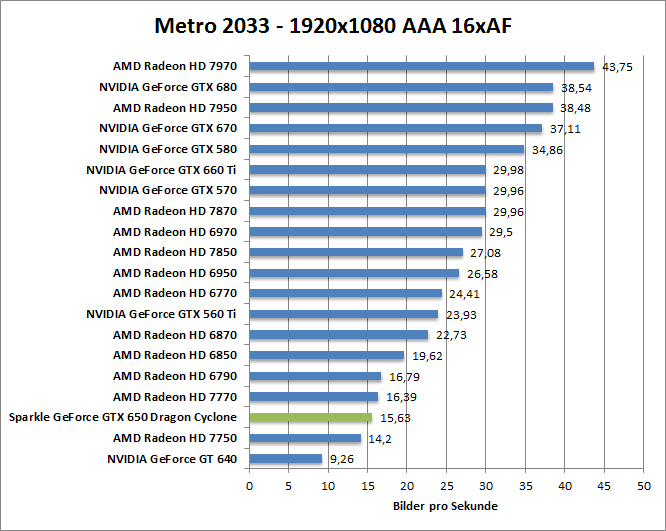Screen dimensions: 666x531
Task: Select the AMD Radeon HD 6950 label
Action: pos(175,273)
